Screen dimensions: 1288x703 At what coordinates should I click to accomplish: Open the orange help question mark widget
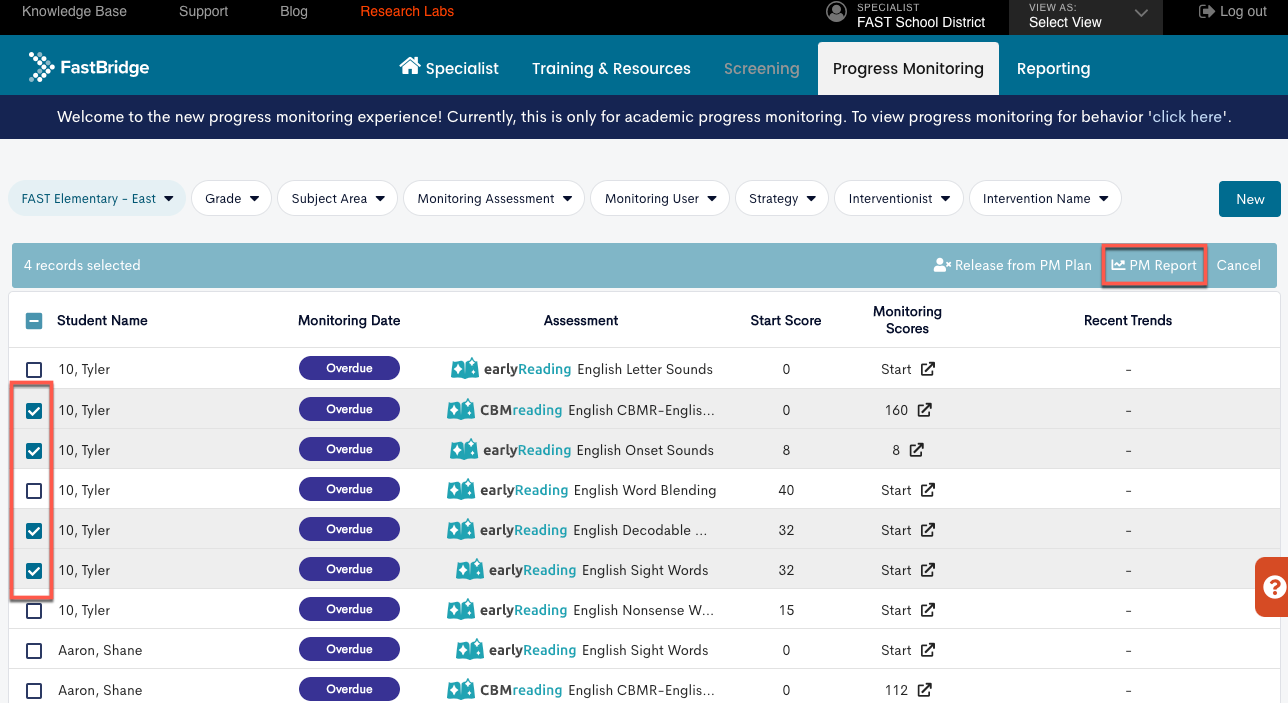[x=1272, y=587]
